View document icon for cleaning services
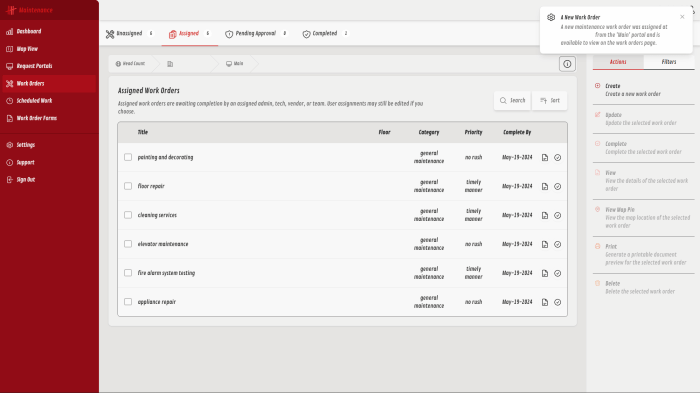Image resolution: width=700 pixels, height=393 pixels. 545,216
